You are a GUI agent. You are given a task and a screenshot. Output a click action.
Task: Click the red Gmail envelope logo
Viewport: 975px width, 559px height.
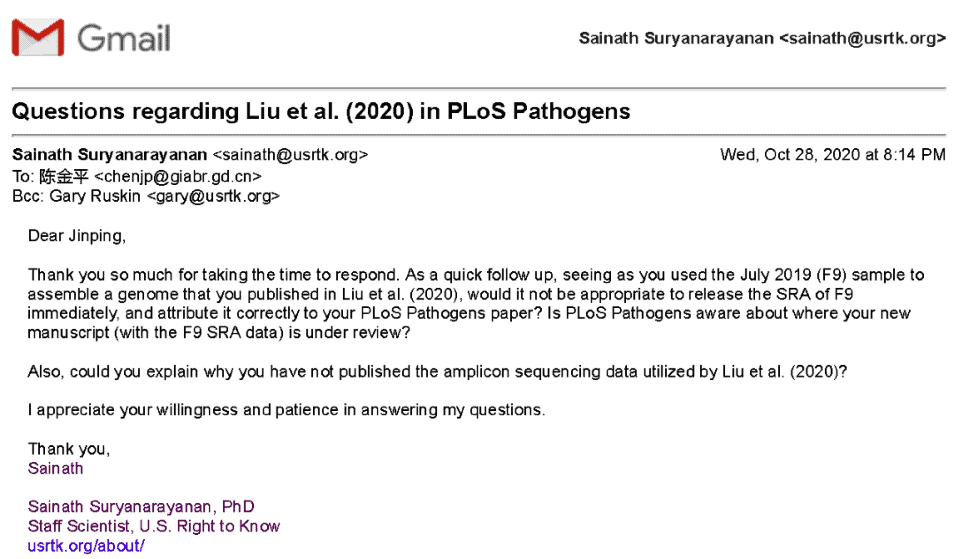click(38, 38)
